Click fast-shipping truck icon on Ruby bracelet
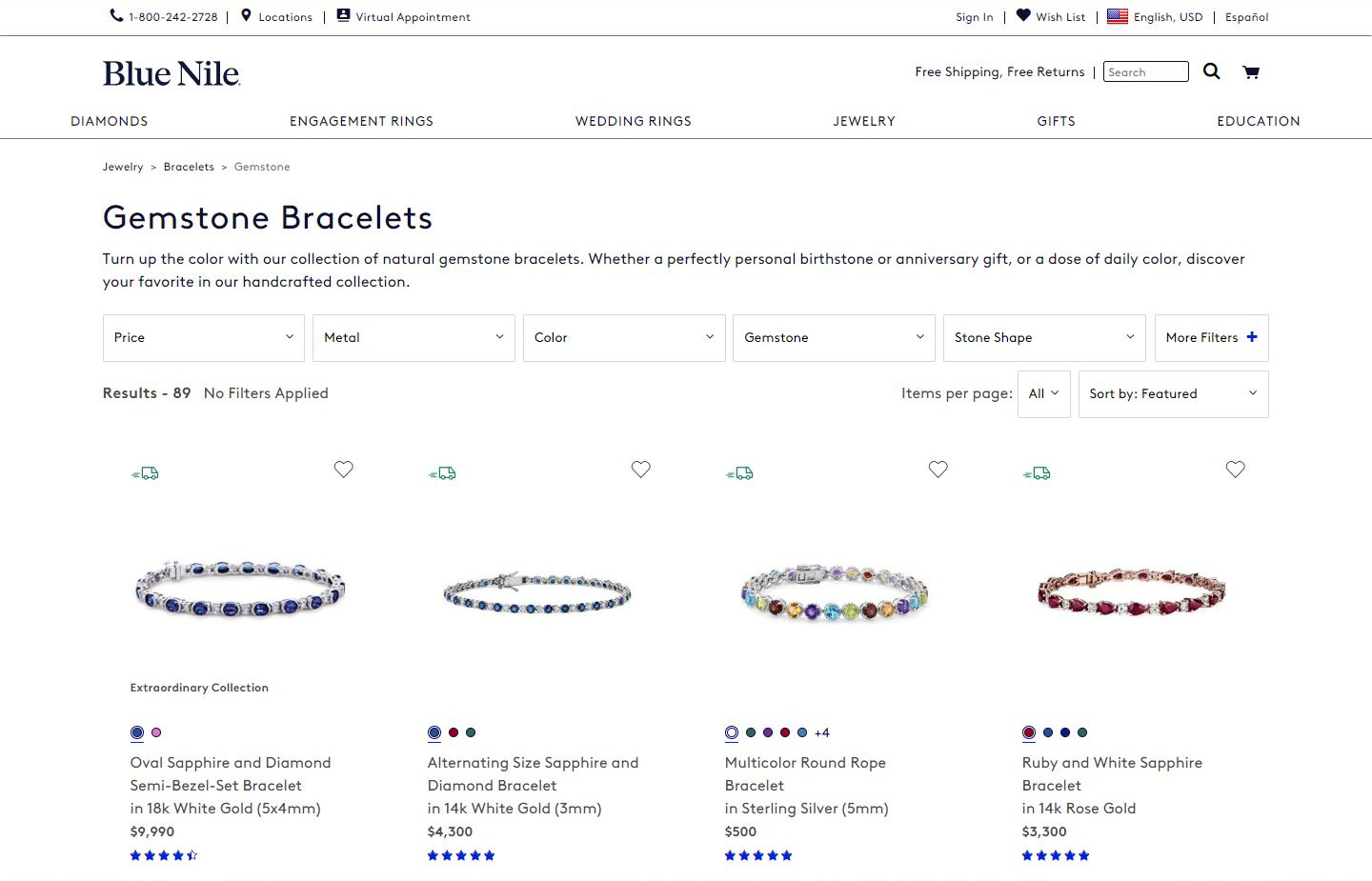The height and width of the screenshot is (881, 1372). pos(1037,473)
